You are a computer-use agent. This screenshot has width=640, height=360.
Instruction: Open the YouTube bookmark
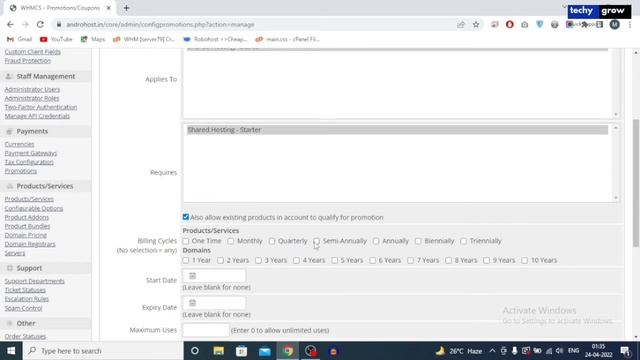[x=56, y=39]
